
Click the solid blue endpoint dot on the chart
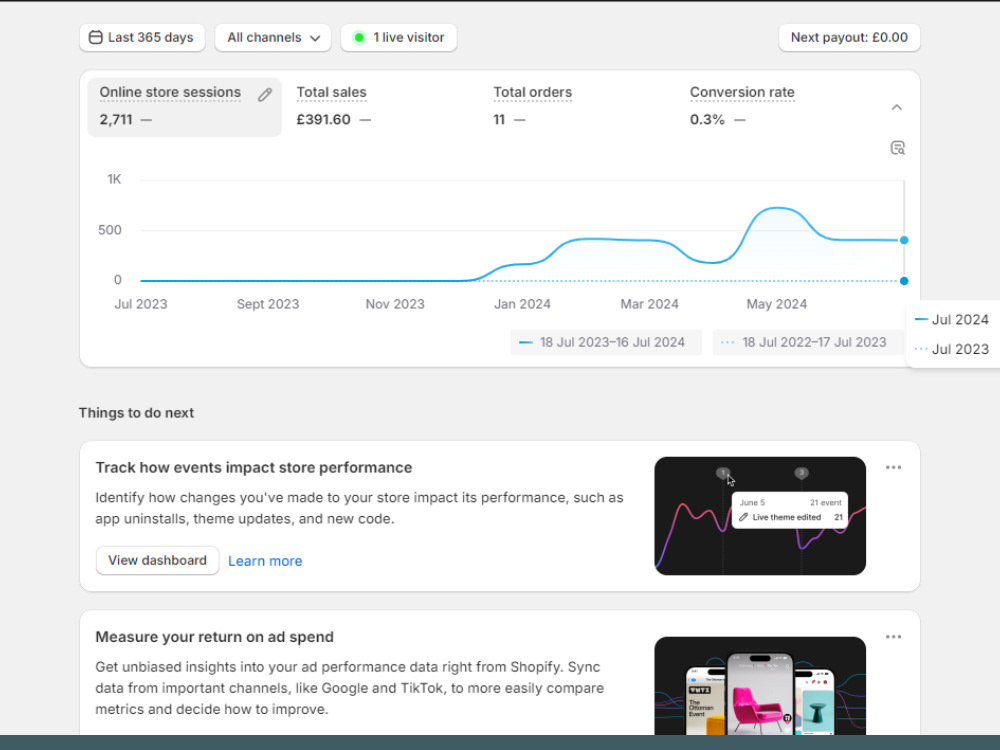tap(904, 240)
